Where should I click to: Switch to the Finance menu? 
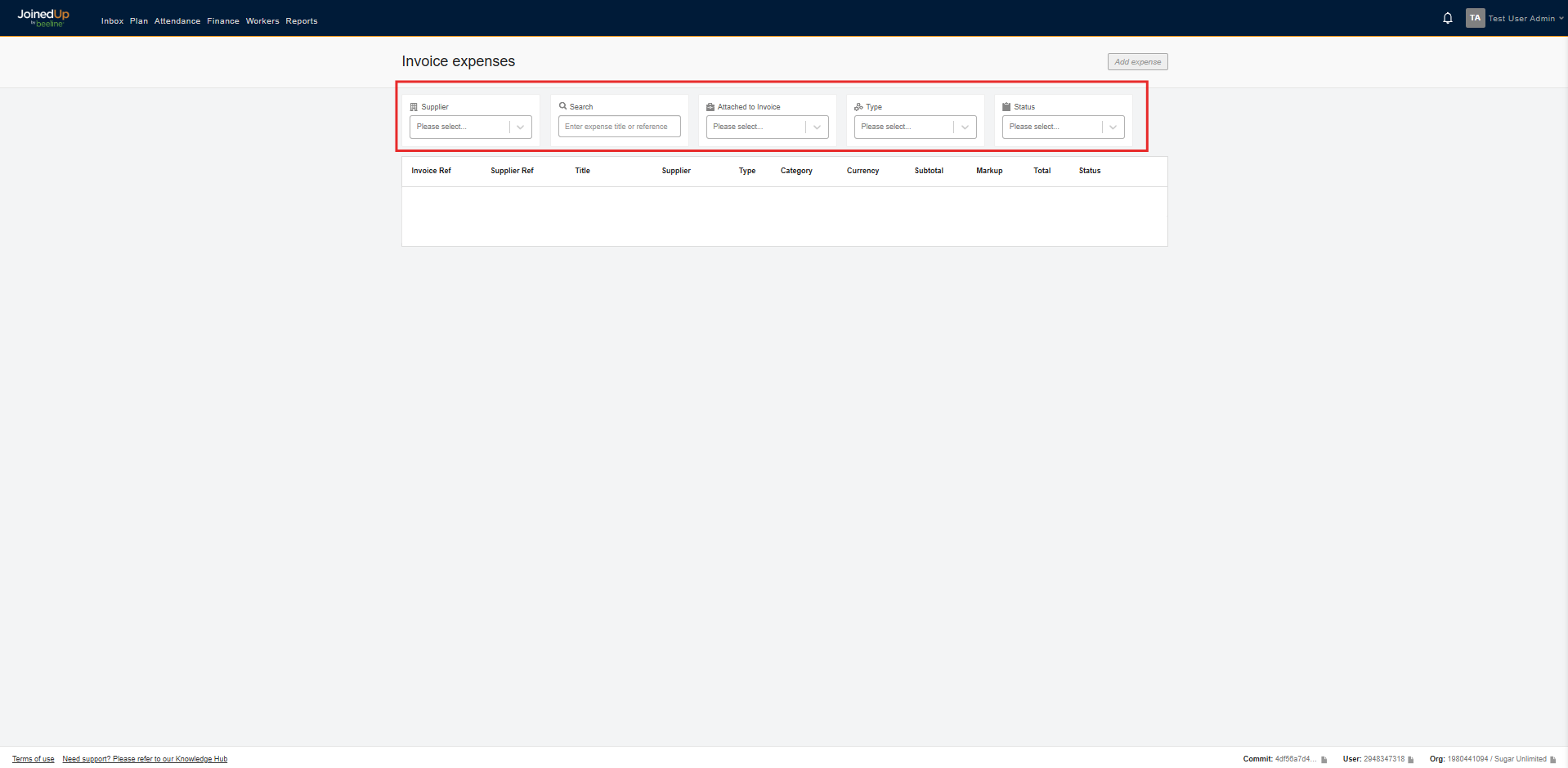click(x=222, y=20)
